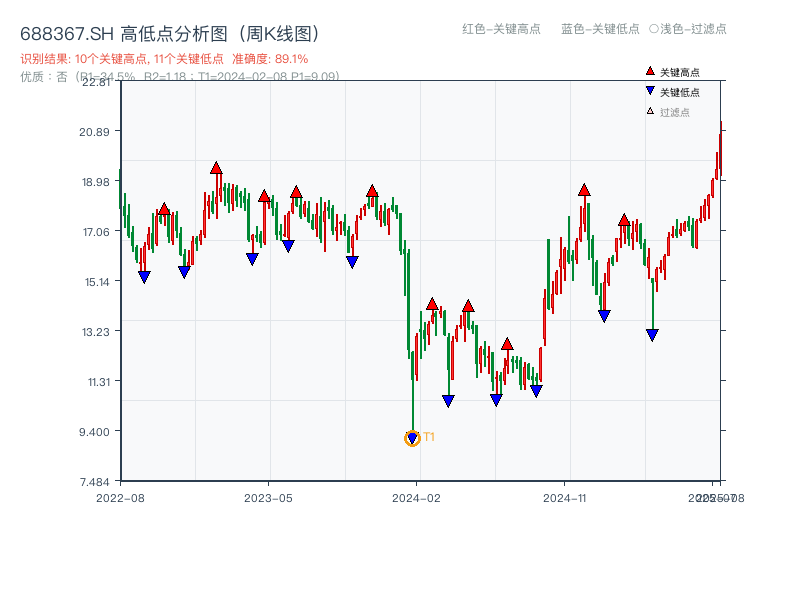The height and width of the screenshot is (600, 800).
Task: Toggle the 关键低点 legend label
Action: coord(680,92)
